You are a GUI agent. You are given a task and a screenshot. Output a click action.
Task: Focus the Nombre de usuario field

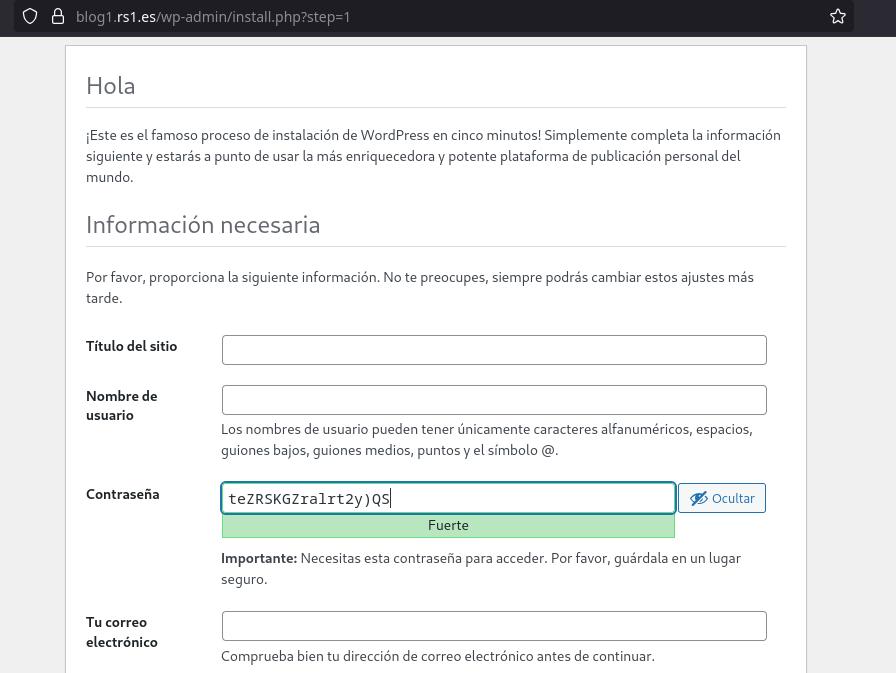494,400
